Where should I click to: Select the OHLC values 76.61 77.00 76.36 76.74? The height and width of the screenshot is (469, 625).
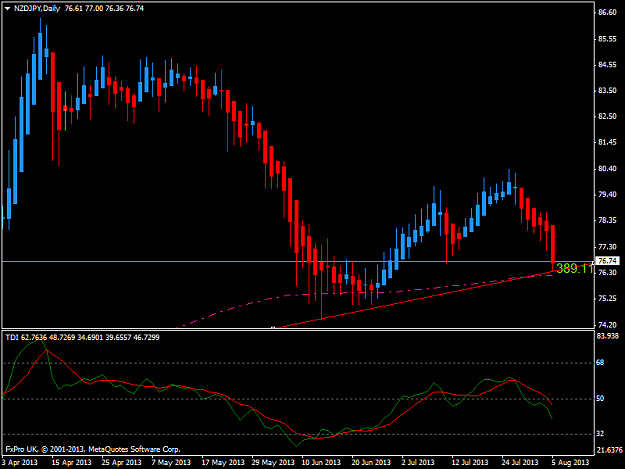pyautogui.click(x=104, y=8)
